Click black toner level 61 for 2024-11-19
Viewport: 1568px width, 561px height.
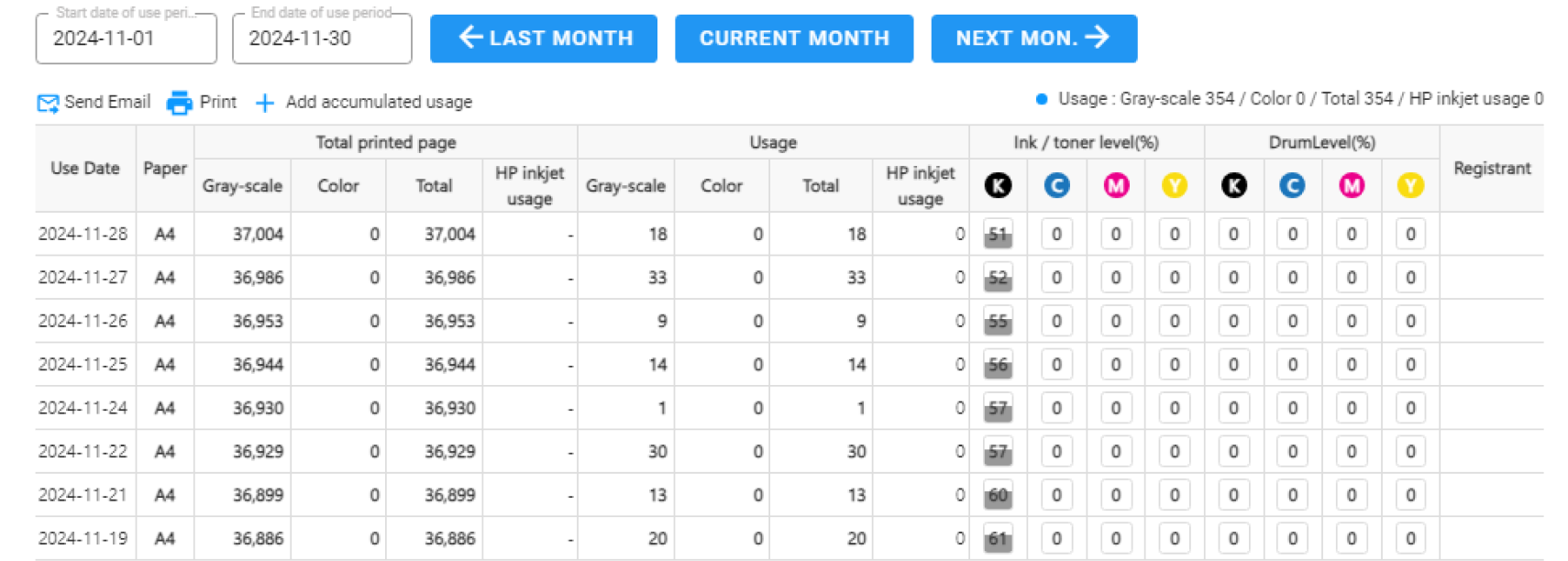pos(998,539)
